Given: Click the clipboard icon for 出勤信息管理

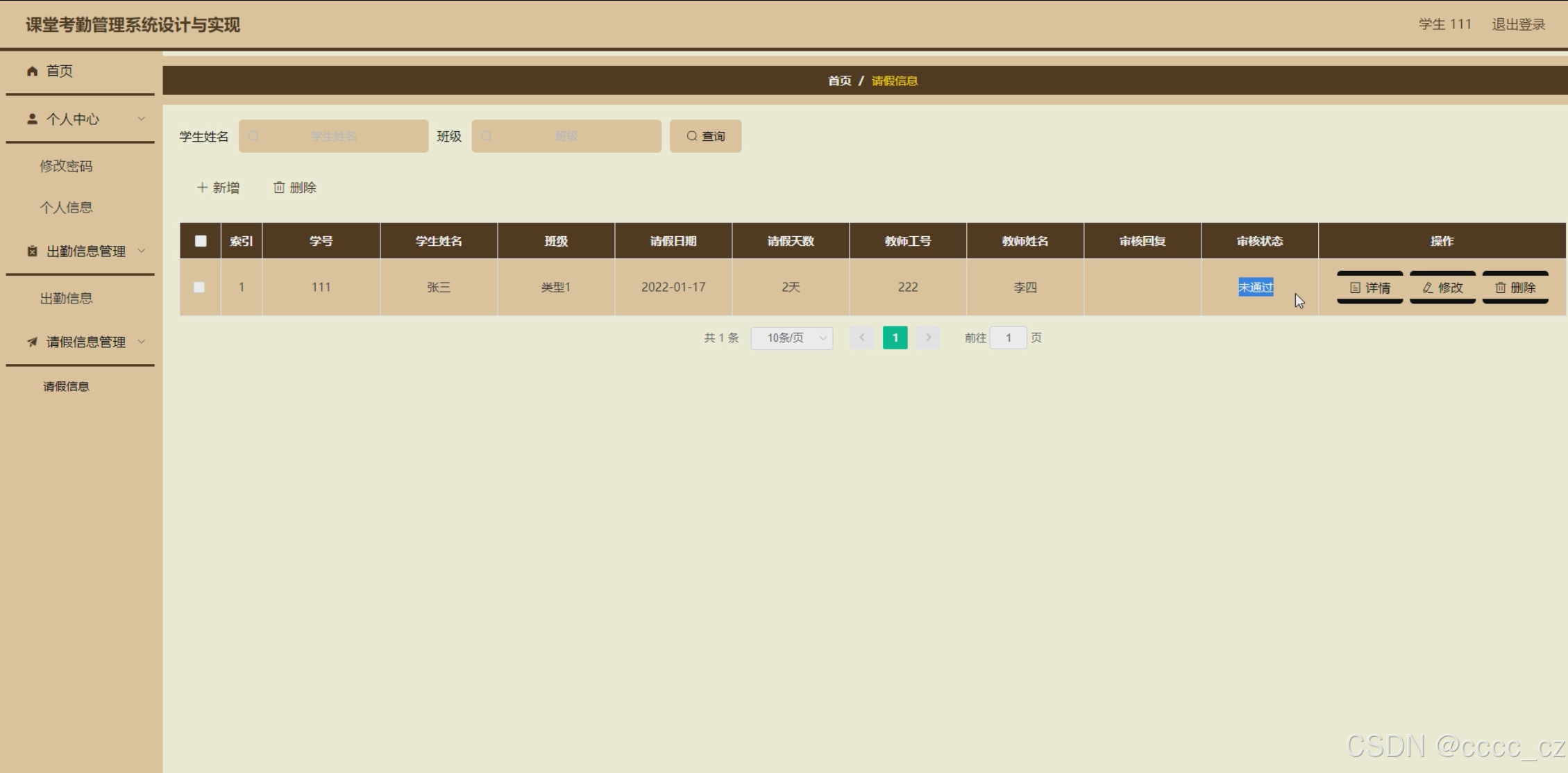Looking at the screenshot, I should click(32, 251).
